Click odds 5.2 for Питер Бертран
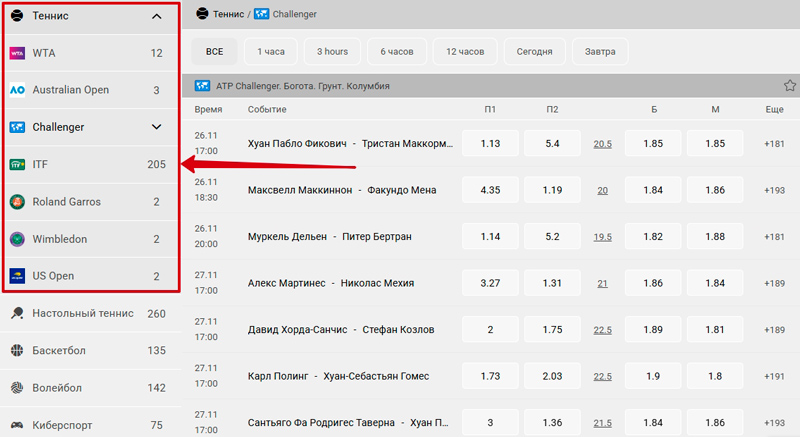800x437 pixels. [x=552, y=237]
